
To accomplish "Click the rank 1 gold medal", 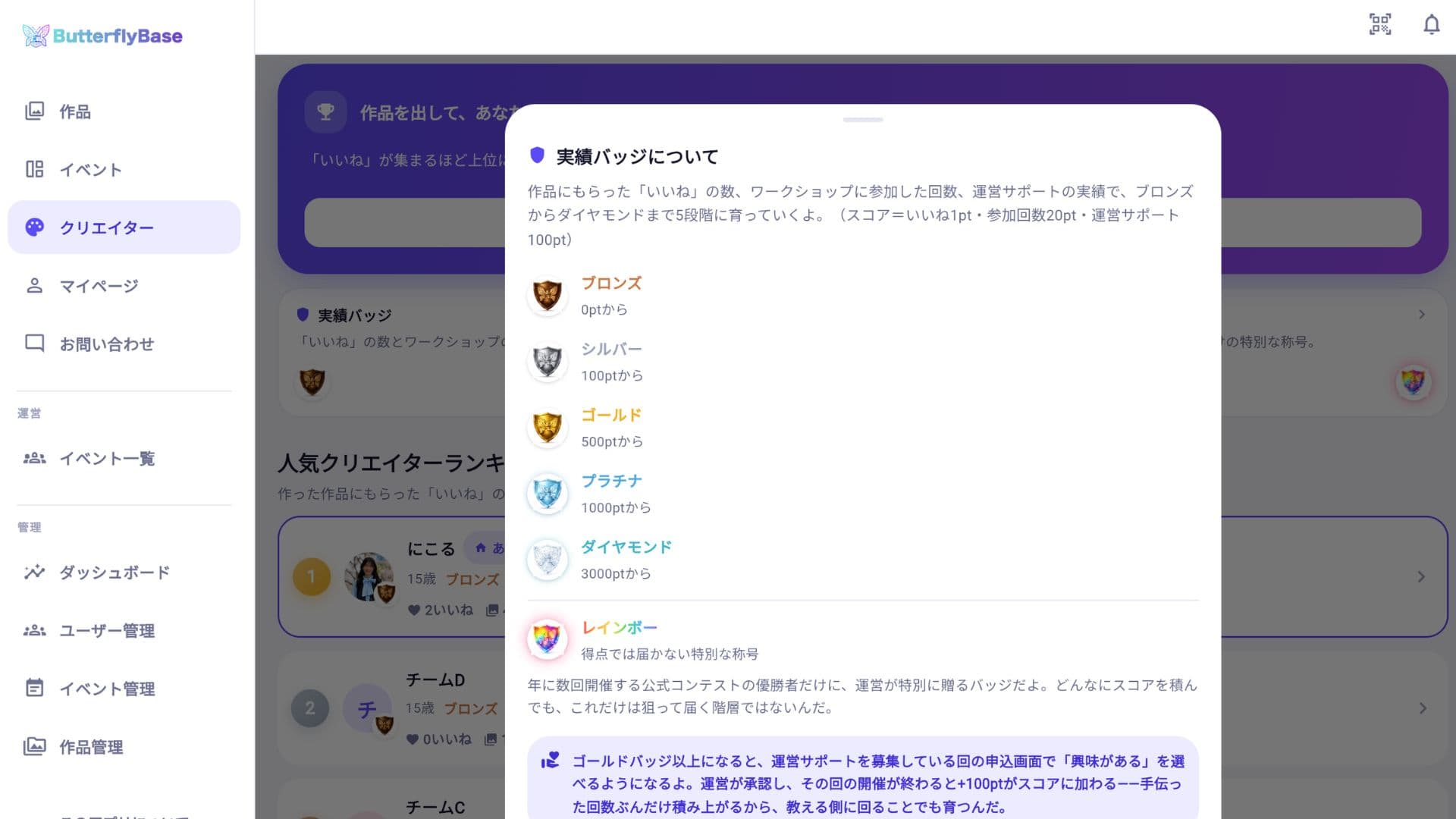I will click(x=311, y=577).
